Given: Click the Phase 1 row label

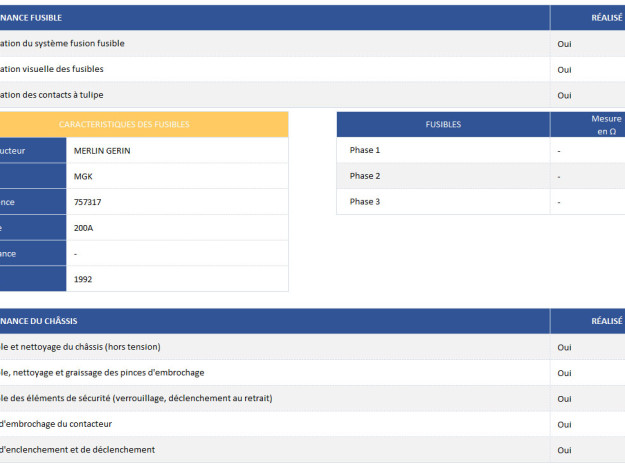Looking at the screenshot, I should pyautogui.click(x=365, y=150).
